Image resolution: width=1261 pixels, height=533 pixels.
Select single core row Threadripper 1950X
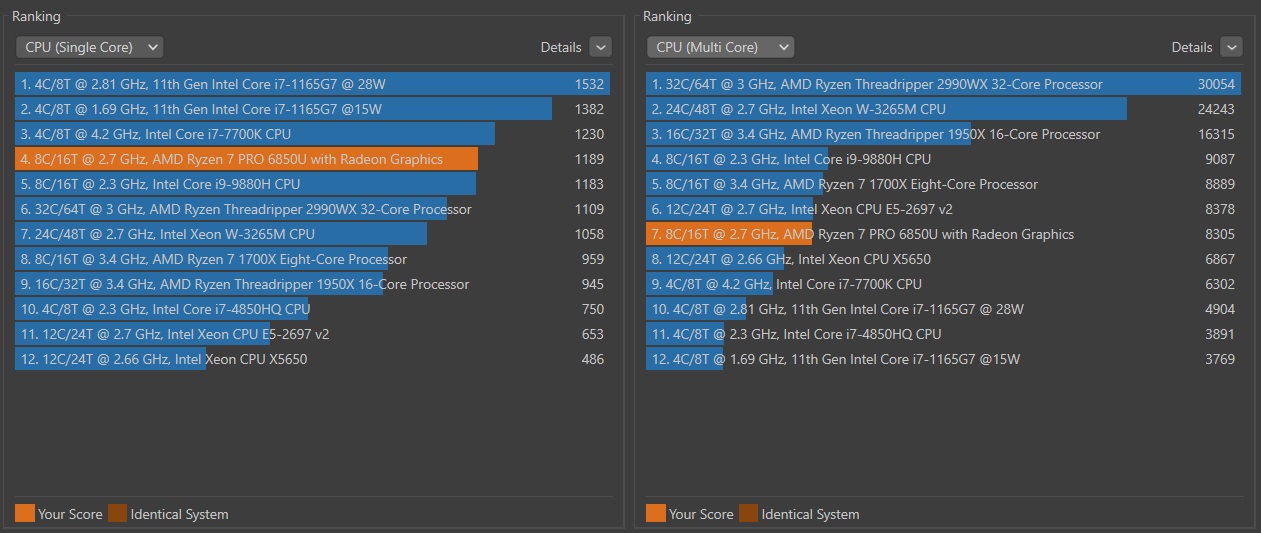(312, 284)
